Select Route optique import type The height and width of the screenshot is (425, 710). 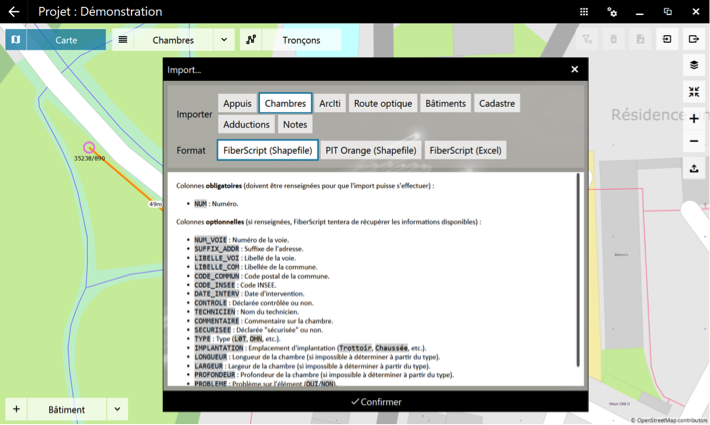(383, 103)
